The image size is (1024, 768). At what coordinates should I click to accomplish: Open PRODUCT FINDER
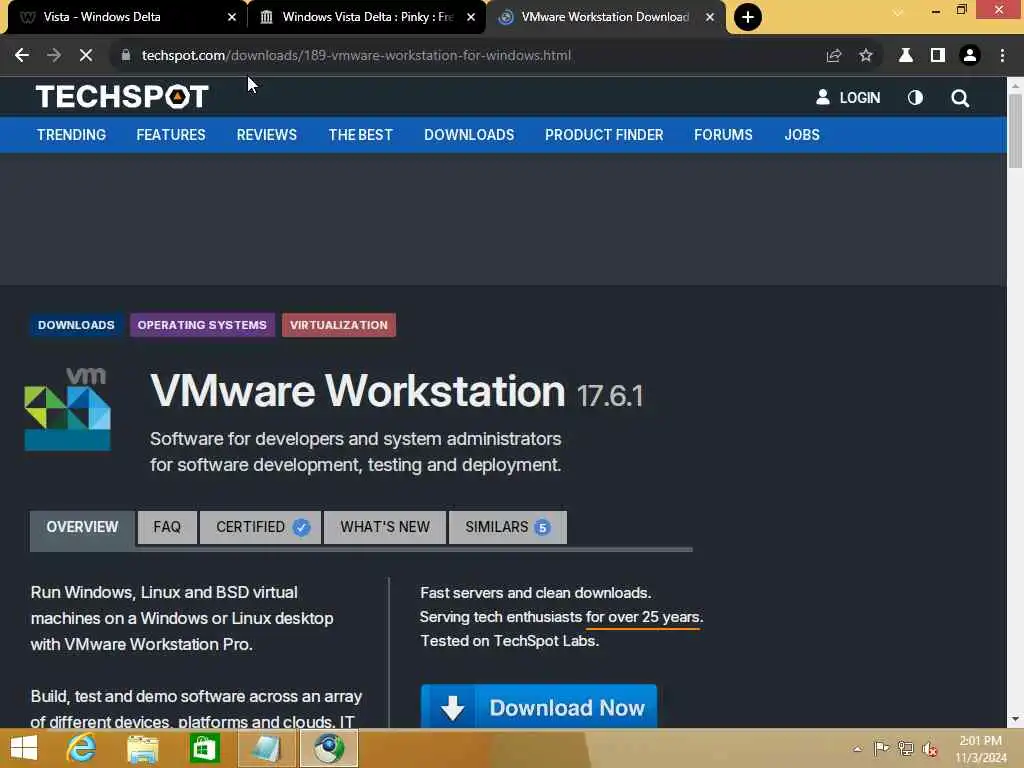pyautogui.click(x=604, y=135)
